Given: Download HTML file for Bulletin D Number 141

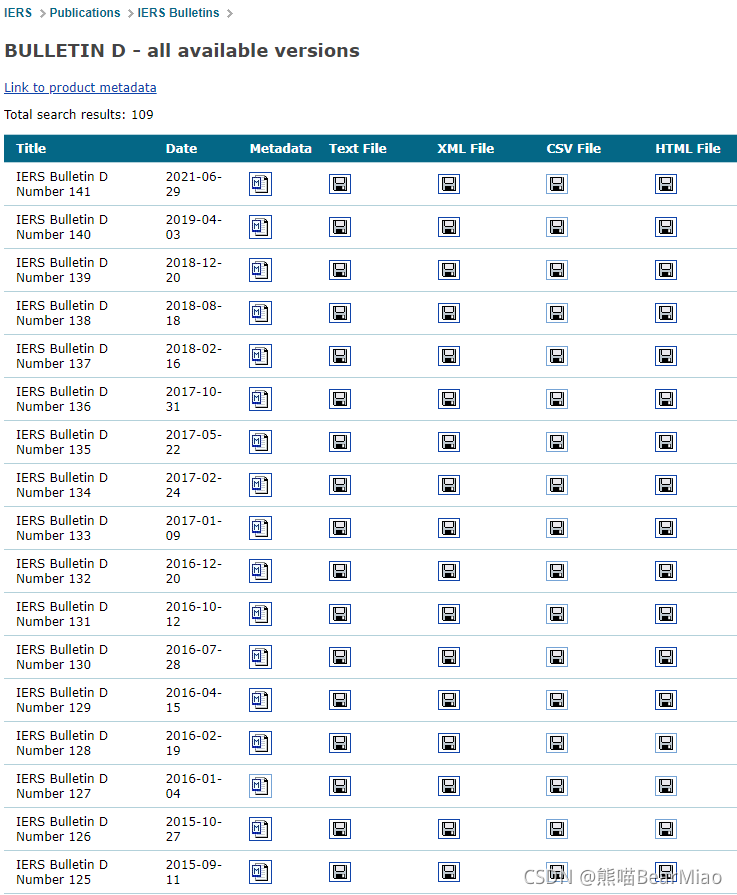Looking at the screenshot, I should click(666, 184).
